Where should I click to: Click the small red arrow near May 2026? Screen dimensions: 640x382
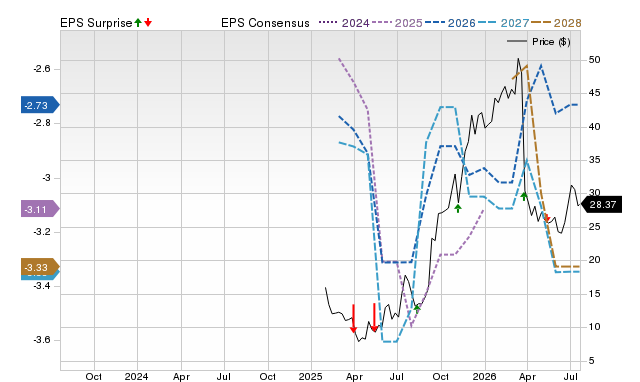(547, 218)
